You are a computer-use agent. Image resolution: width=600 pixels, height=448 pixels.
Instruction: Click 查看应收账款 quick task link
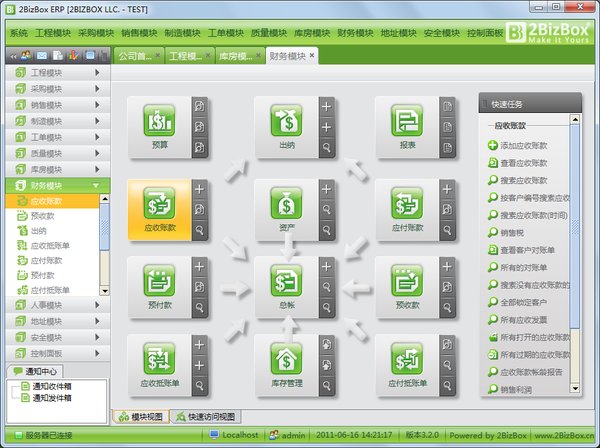point(518,163)
